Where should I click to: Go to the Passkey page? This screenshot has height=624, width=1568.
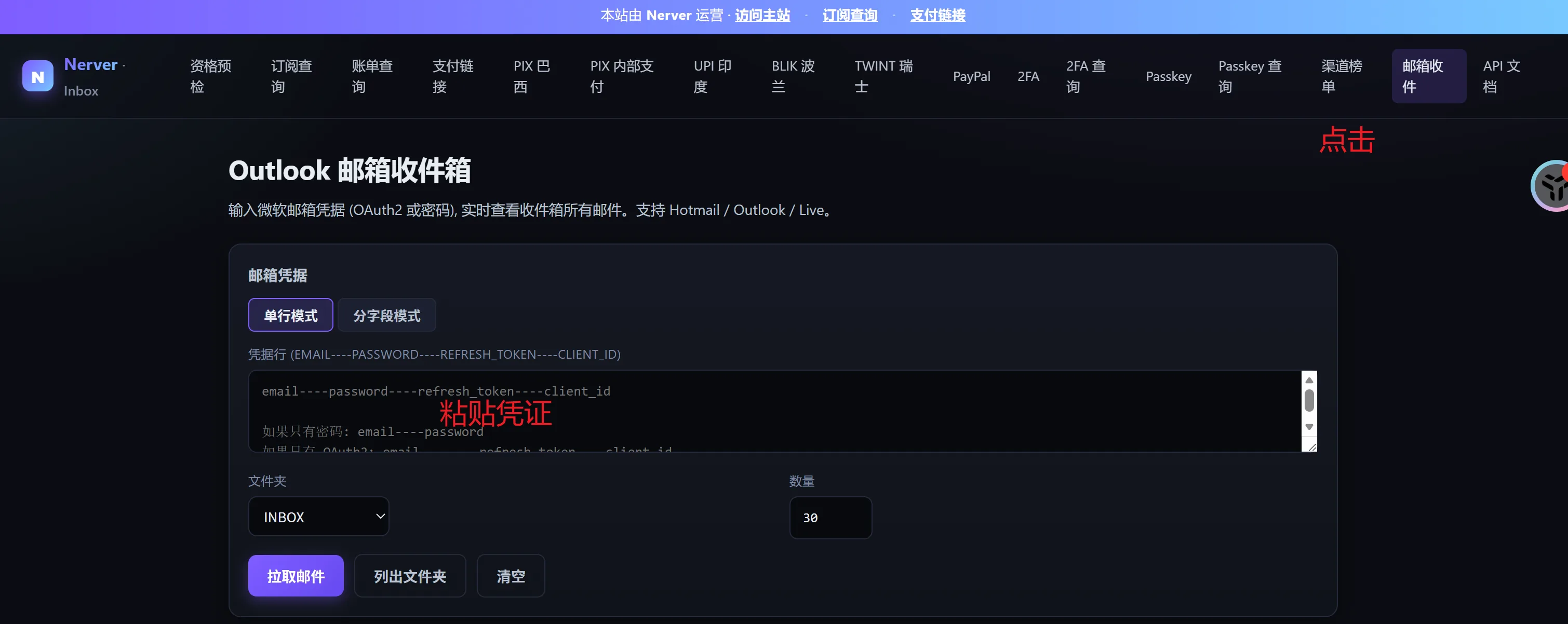coord(1168,77)
